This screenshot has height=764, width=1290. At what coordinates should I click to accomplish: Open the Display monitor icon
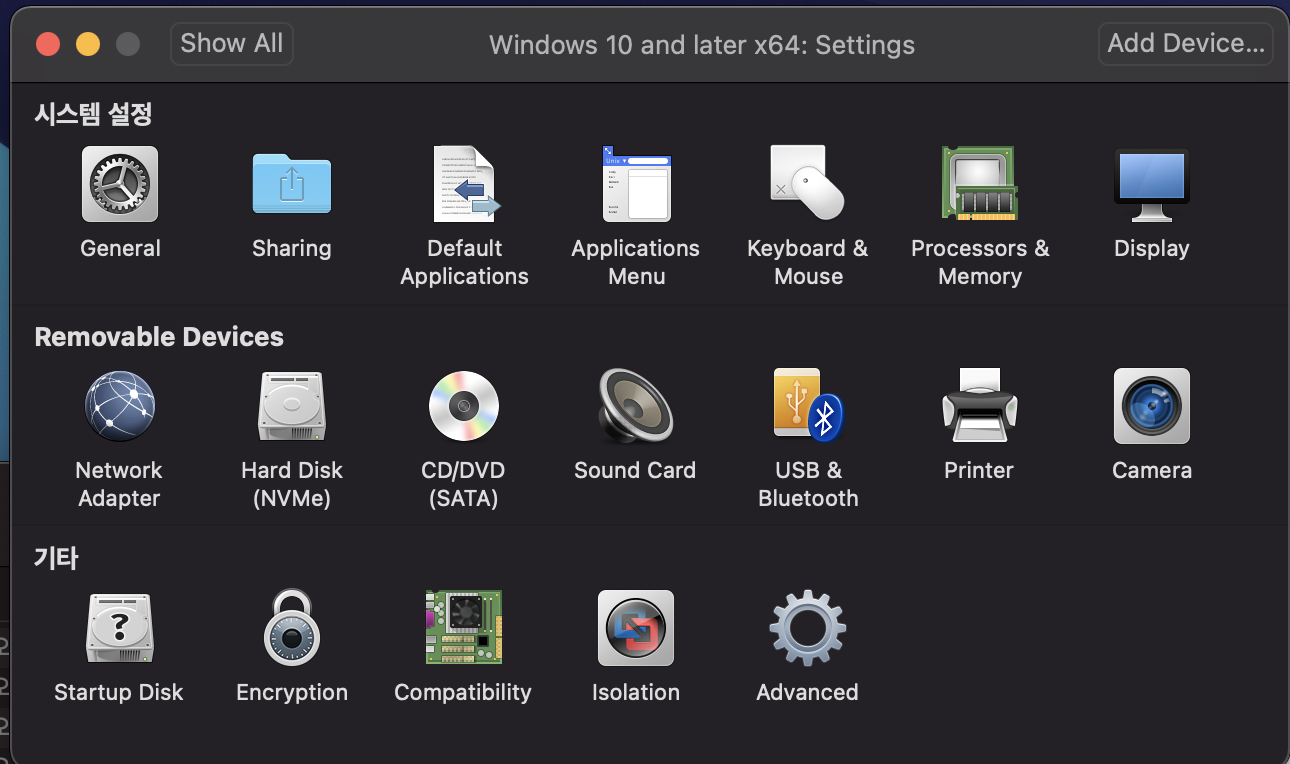(x=1152, y=184)
